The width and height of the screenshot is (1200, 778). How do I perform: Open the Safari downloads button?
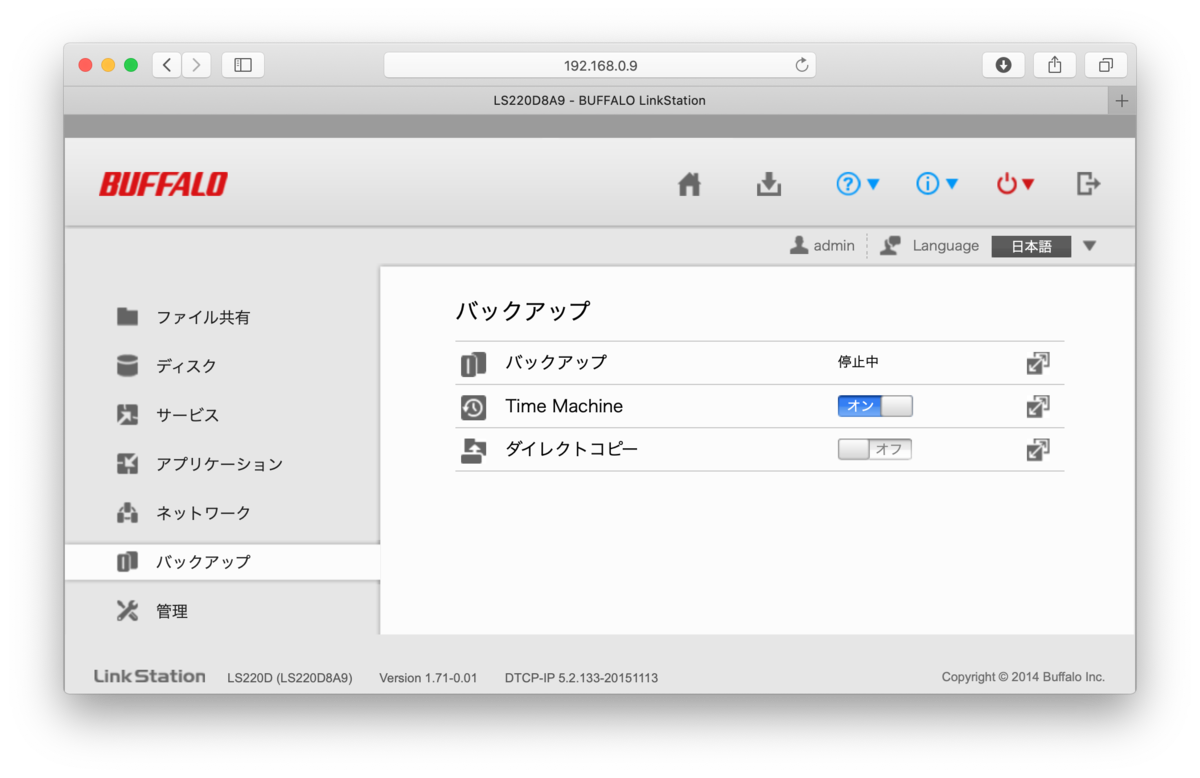[x=1003, y=65]
